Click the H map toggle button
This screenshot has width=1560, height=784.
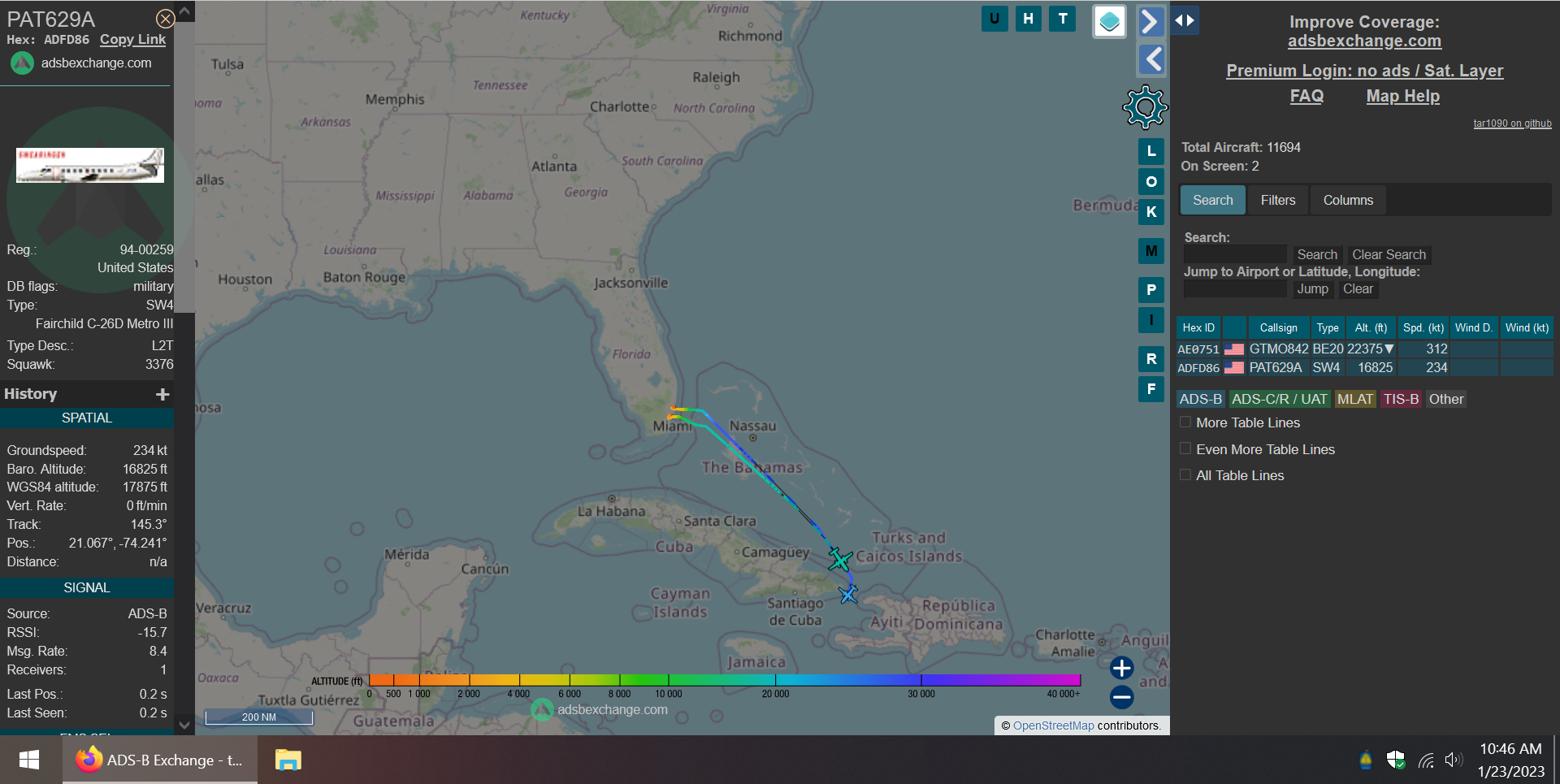(x=1029, y=19)
